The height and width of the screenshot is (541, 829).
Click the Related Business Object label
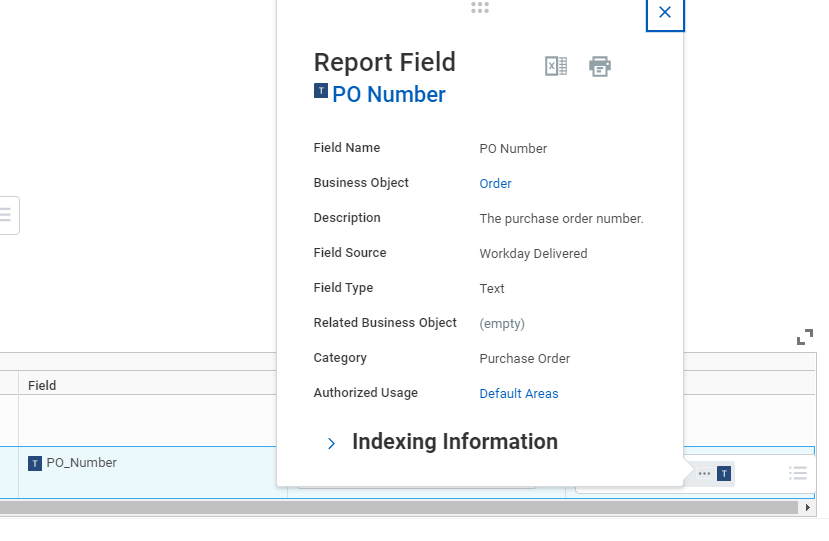(385, 323)
